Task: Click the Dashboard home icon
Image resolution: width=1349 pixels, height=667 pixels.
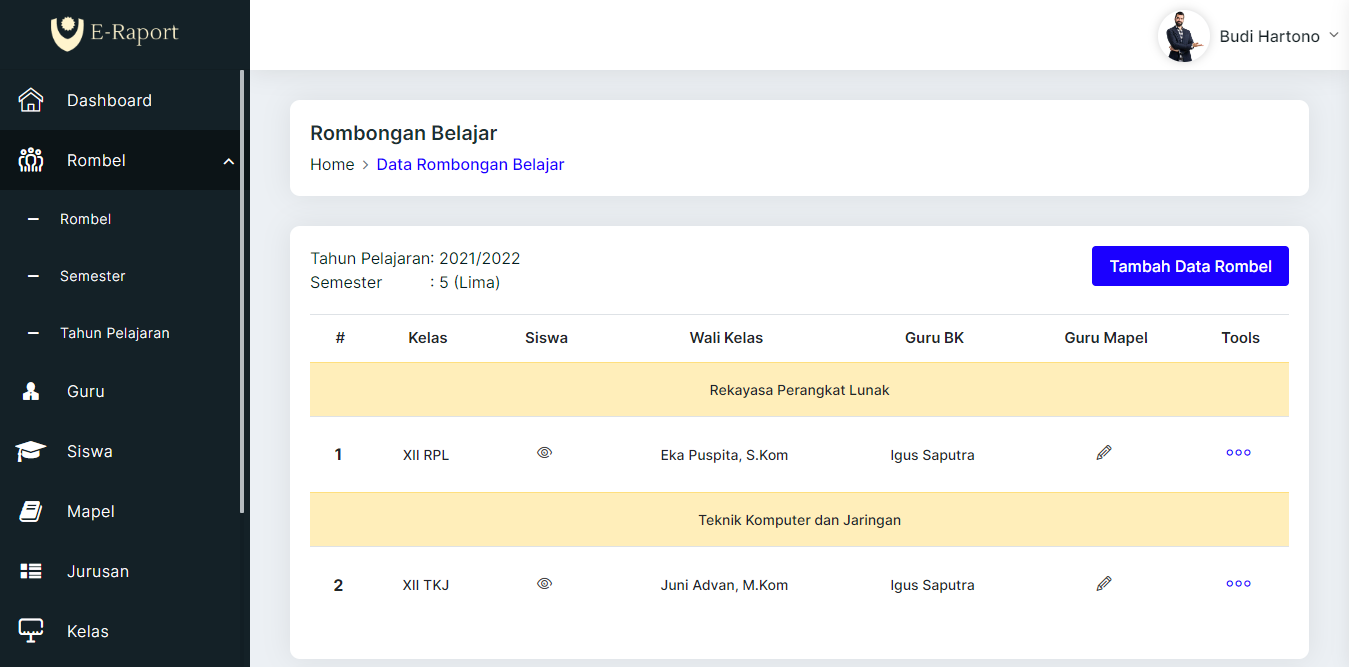Action: 31,100
